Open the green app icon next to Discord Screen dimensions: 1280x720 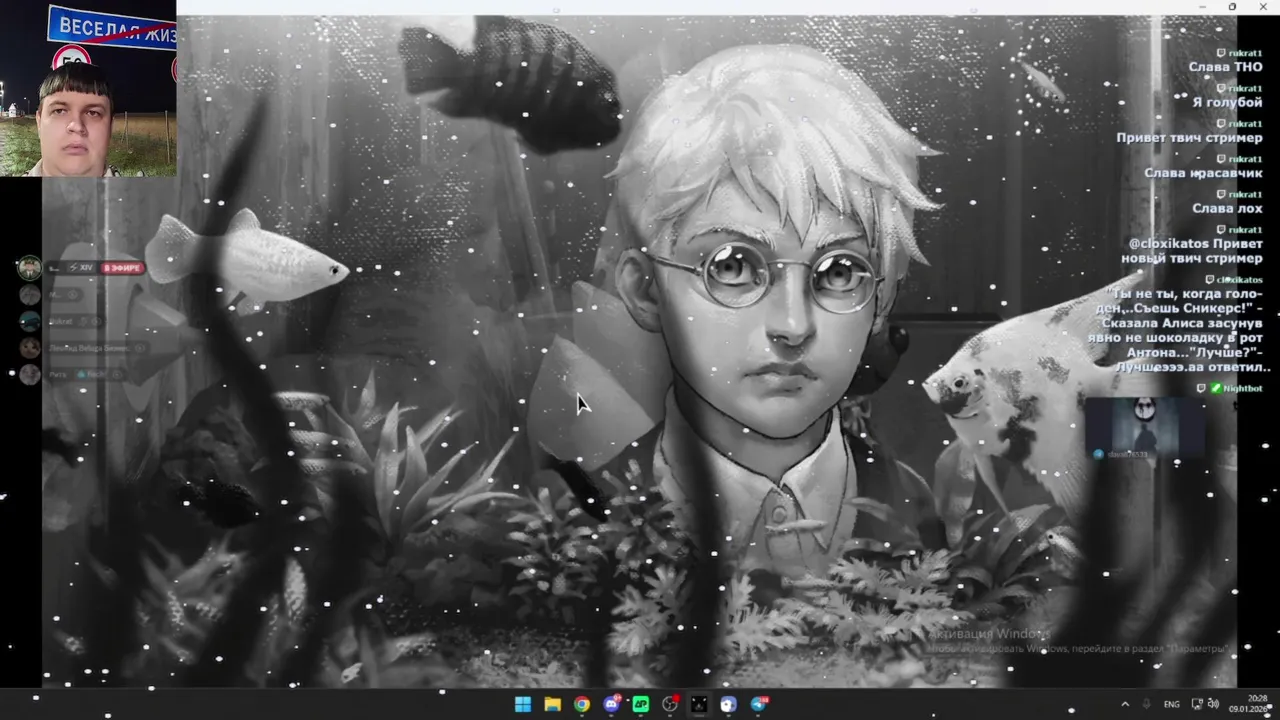(x=641, y=705)
